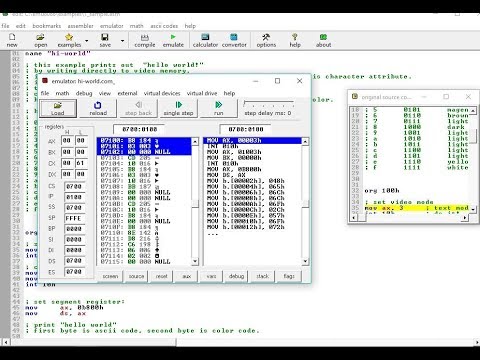Click source window horizontal scroll right arrow
This screenshot has height=360, width=480.
[x=465, y=218]
